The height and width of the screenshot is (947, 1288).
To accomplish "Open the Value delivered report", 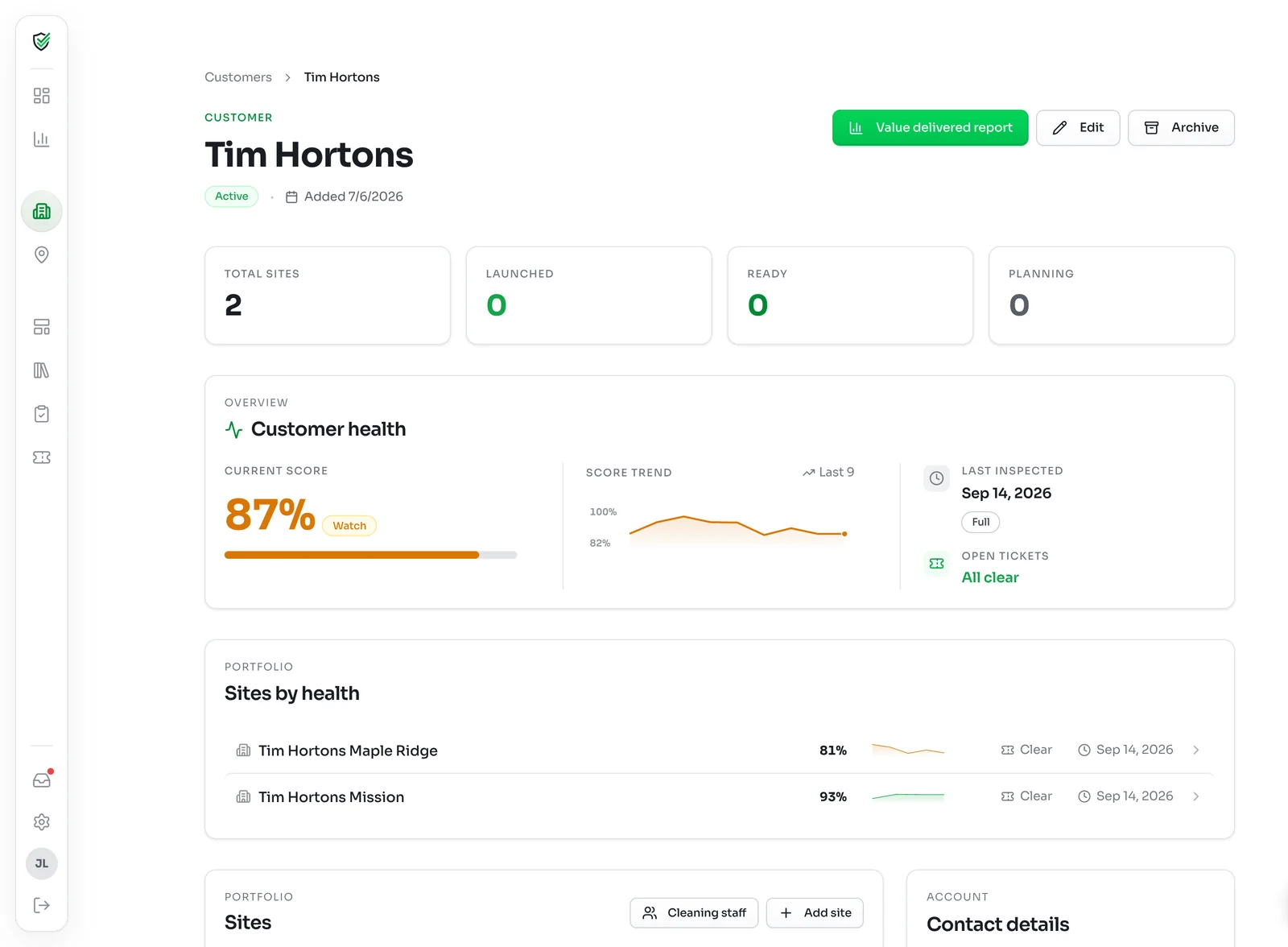I will tap(930, 127).
